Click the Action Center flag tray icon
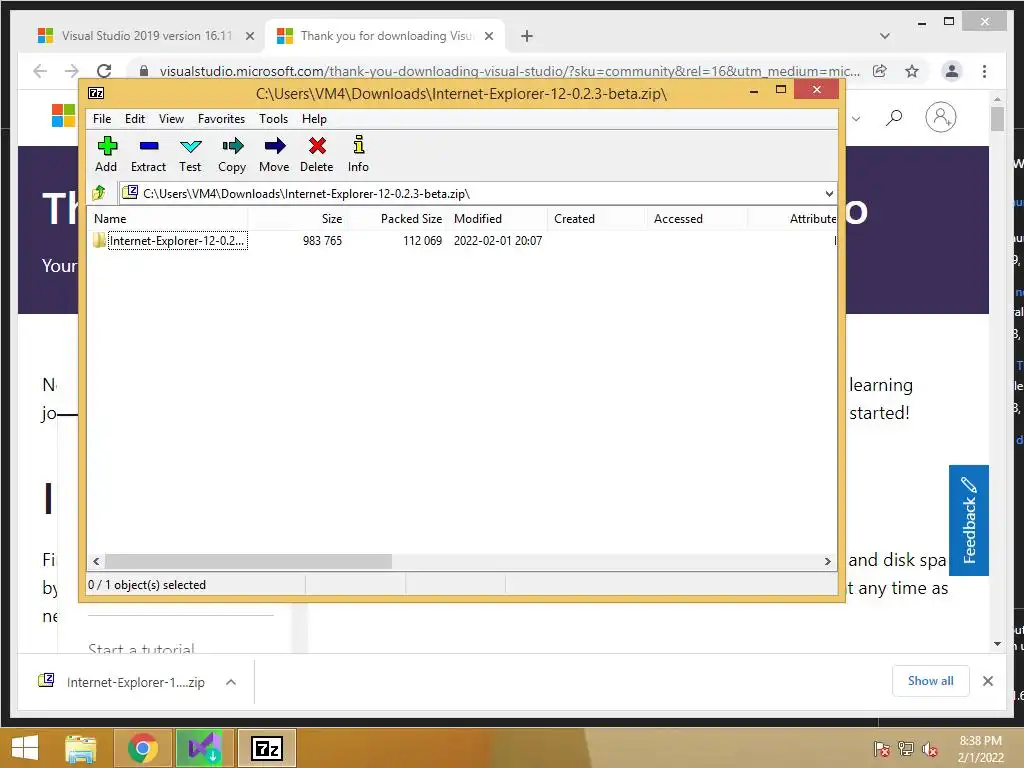 click(881, 749)
